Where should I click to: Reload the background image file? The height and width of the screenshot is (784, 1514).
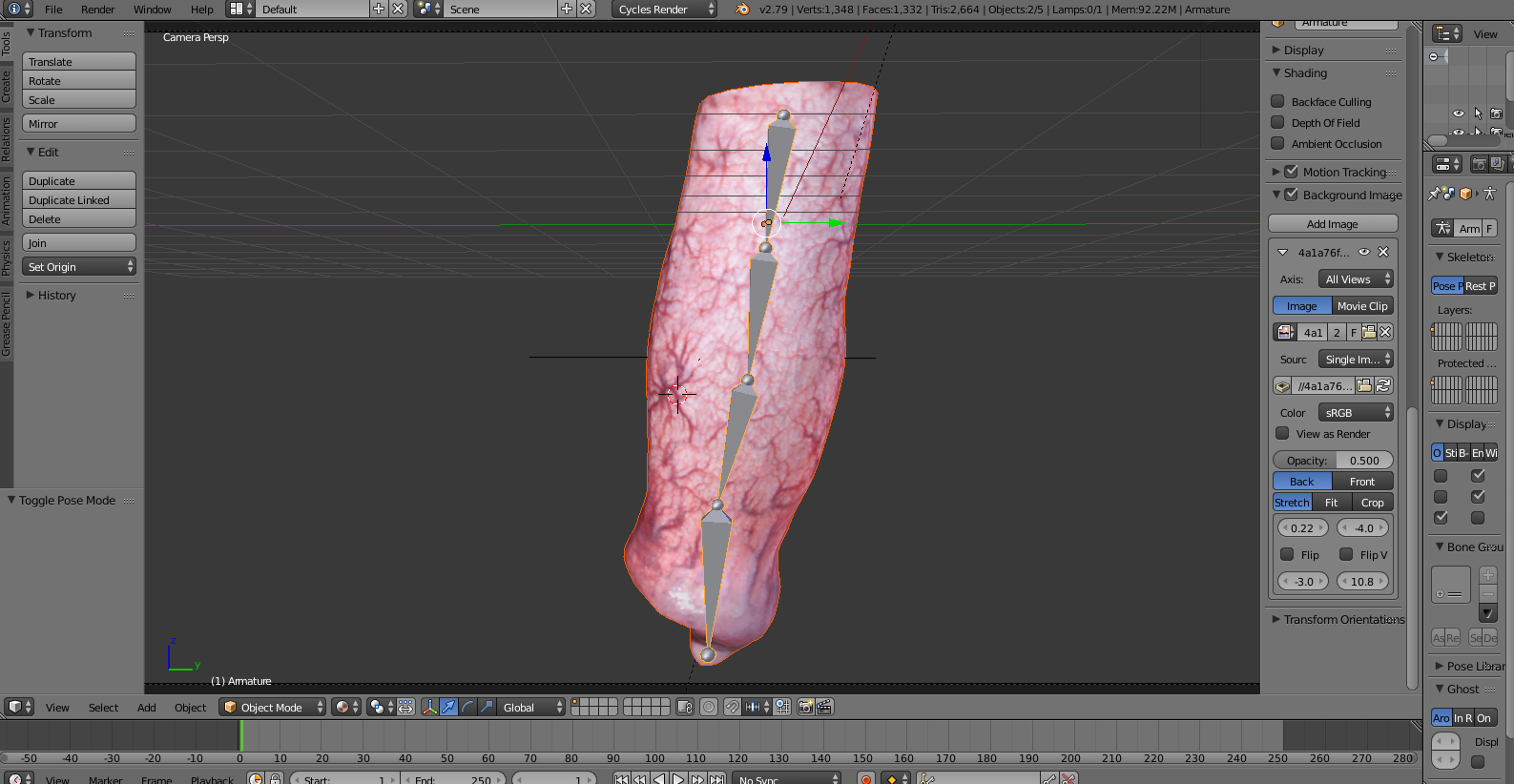pyautogui.click(x=1383, y=386)
